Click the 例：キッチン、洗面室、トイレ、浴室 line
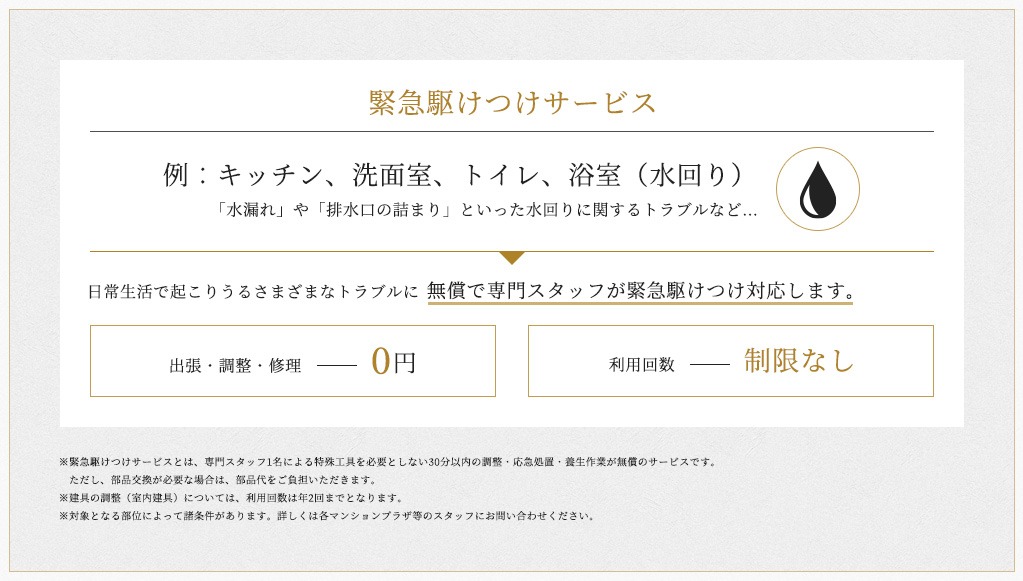The width and height of the screenshot is (1023, 581). pos(453,175)
